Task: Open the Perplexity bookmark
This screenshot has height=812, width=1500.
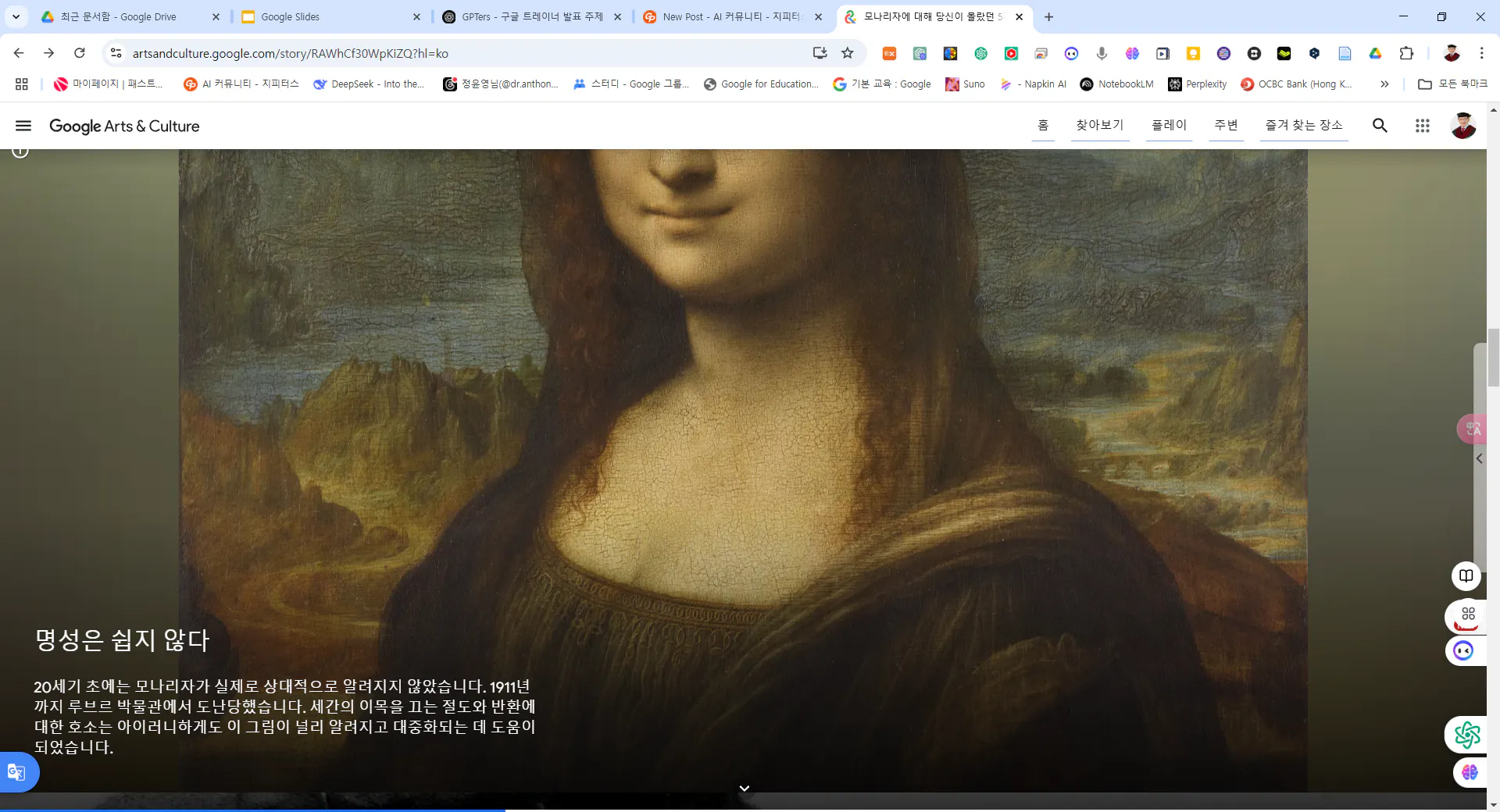Action: (1198, 84)
